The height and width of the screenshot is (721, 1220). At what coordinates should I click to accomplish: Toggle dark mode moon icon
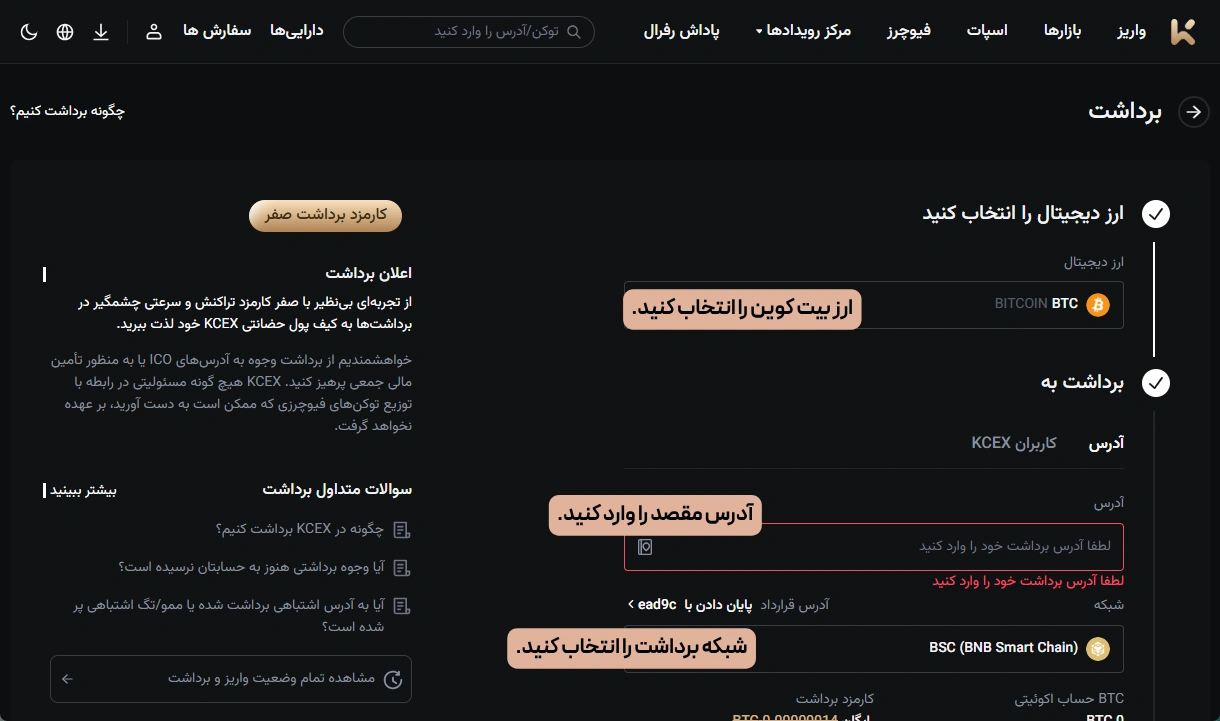click(29, 32)
